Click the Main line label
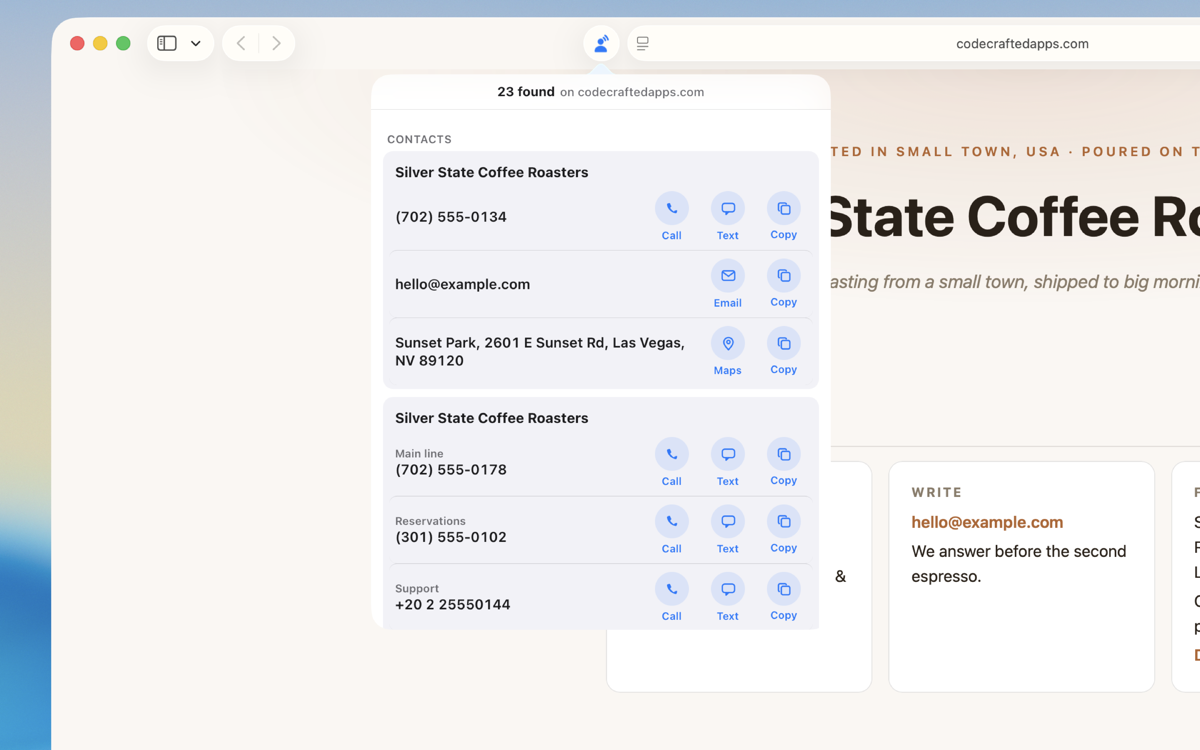The height and width of the screenshot is (750, 1200). coord(419,453)
